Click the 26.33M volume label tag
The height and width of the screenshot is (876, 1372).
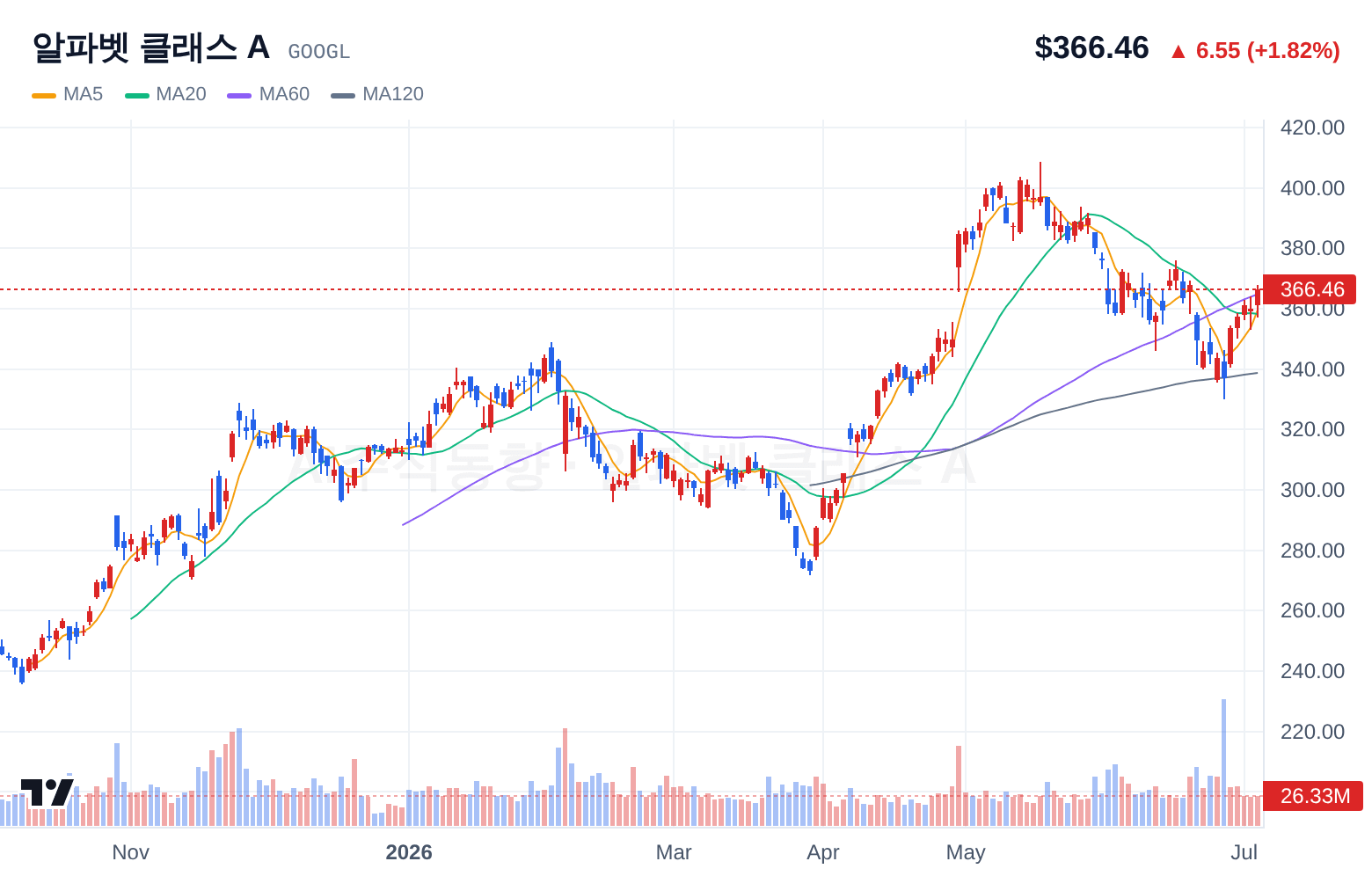point(1312,796)
